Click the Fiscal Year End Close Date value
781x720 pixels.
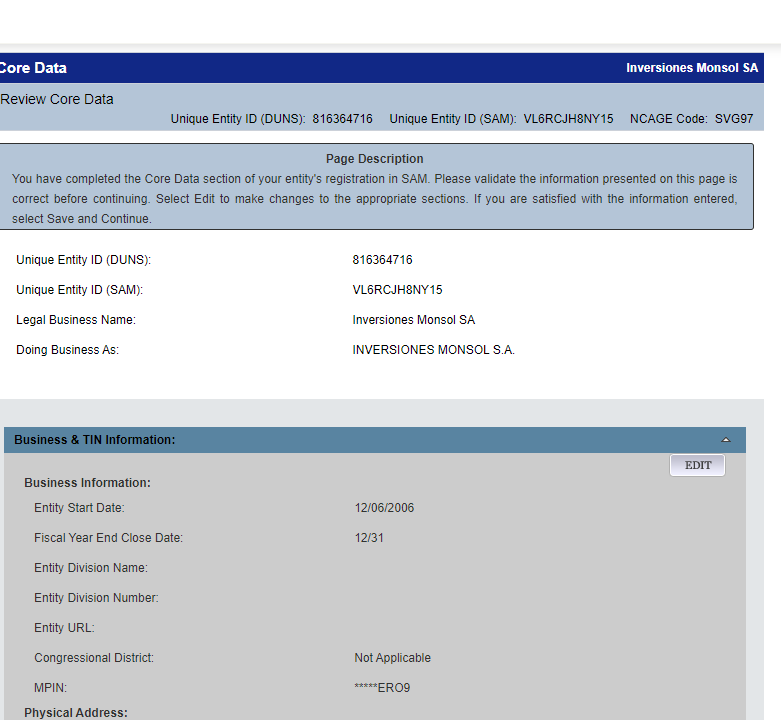pos(369,538)
